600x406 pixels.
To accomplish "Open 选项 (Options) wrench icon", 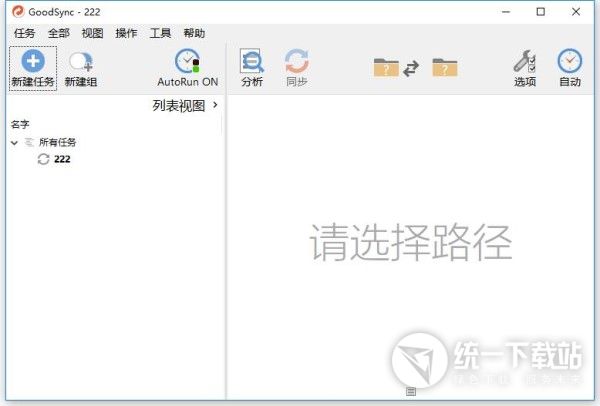I will (x=524, y=61).
